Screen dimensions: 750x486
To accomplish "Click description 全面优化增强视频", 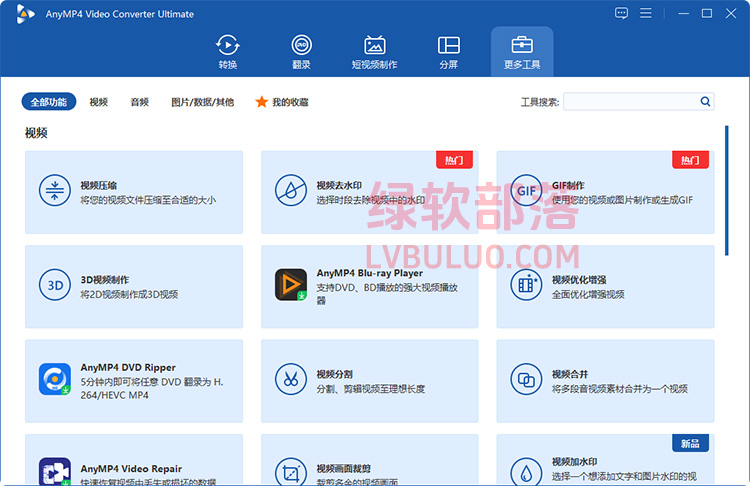I will point(588,294).
